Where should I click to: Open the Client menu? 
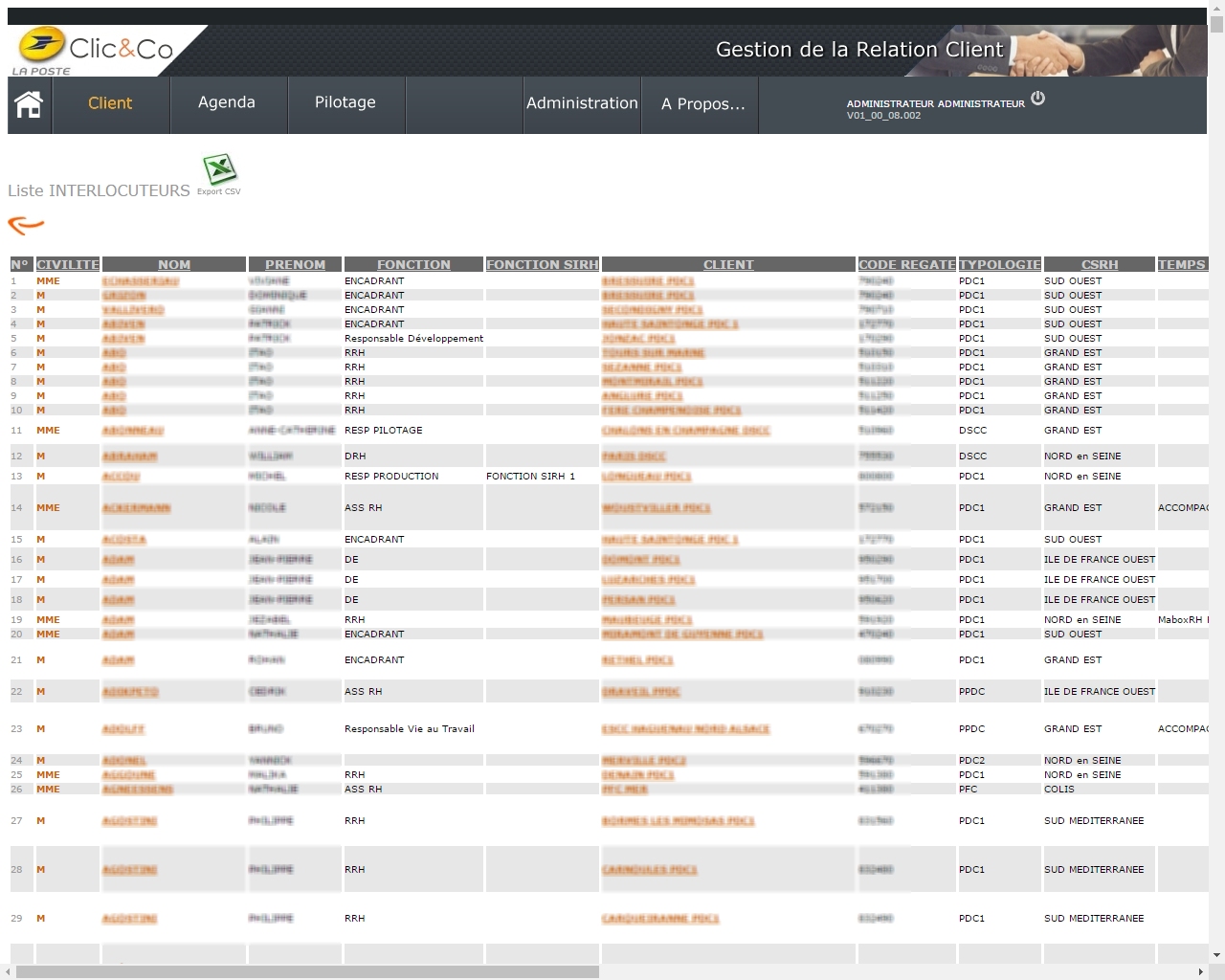coord(110,103)
